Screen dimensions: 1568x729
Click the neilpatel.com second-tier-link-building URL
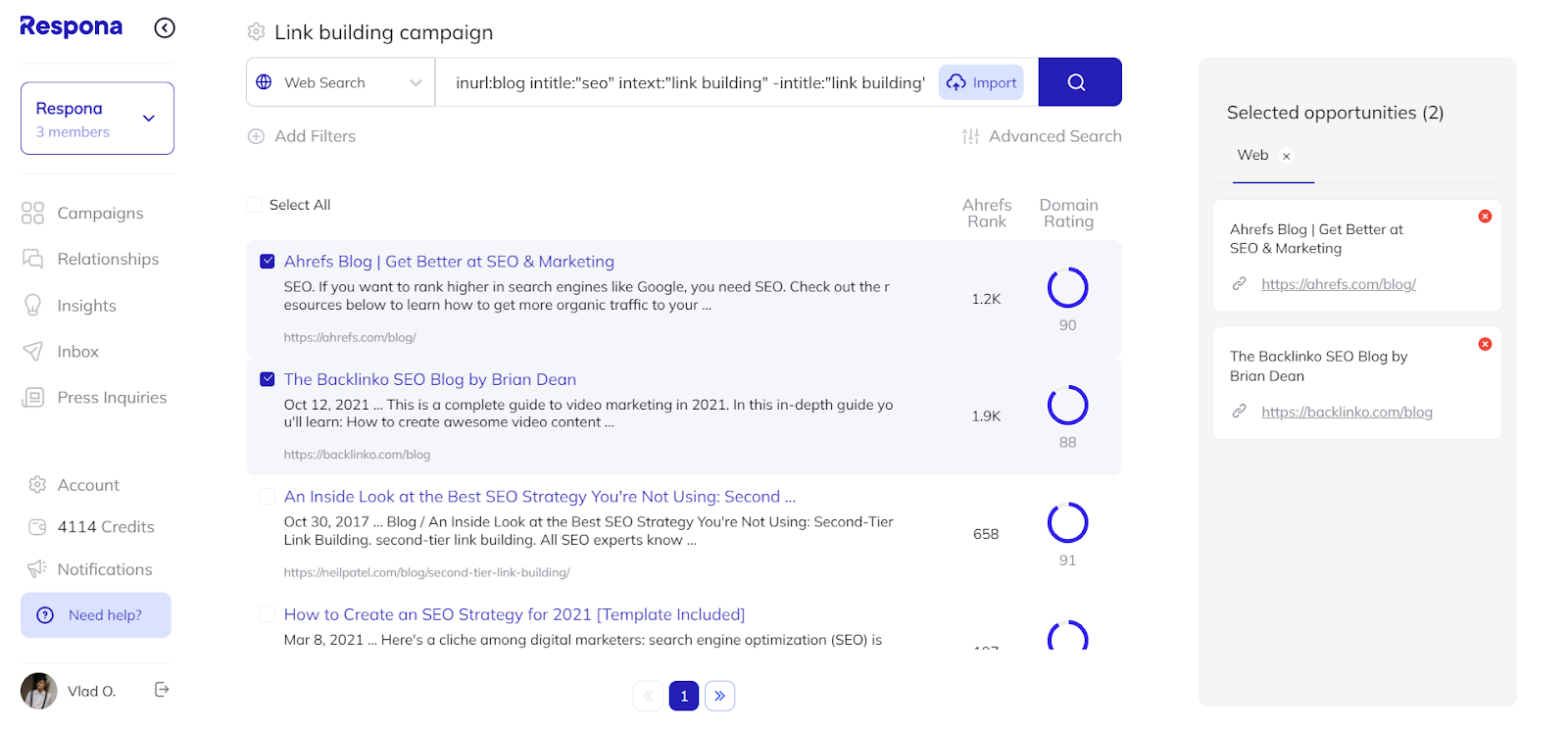[x=426, y=572]
